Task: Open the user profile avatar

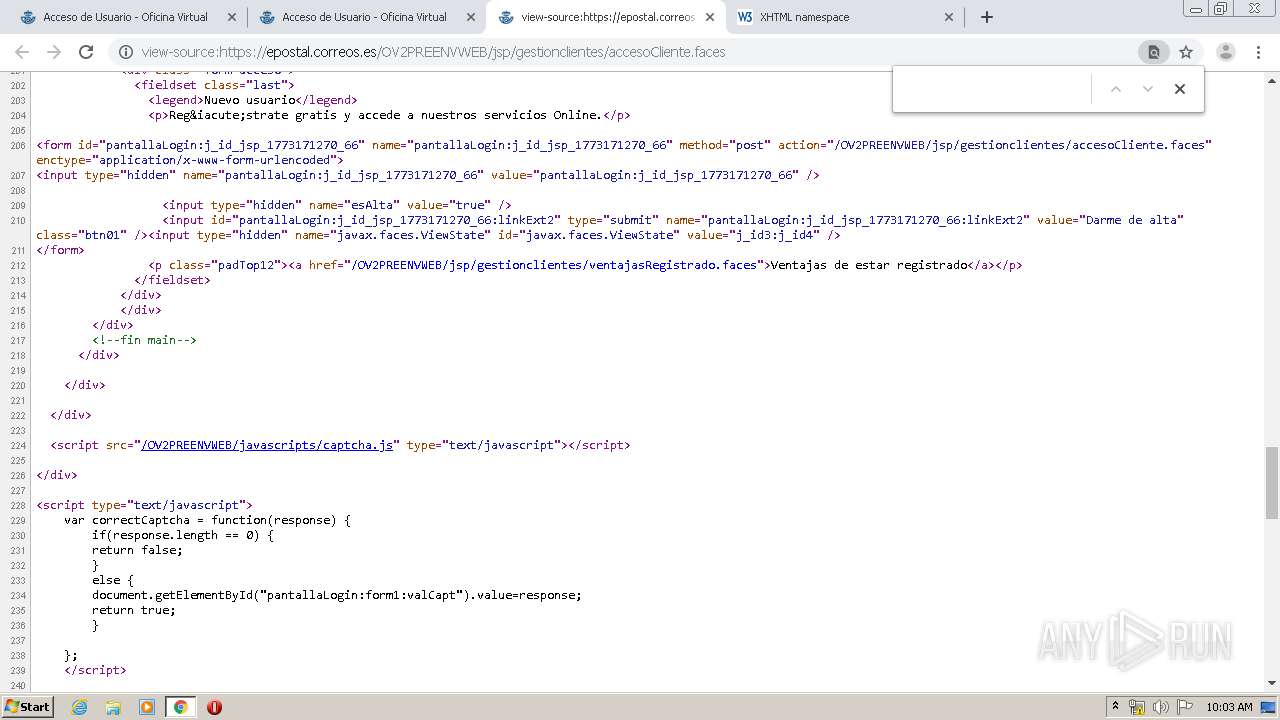Action: tap(1226, 52)
